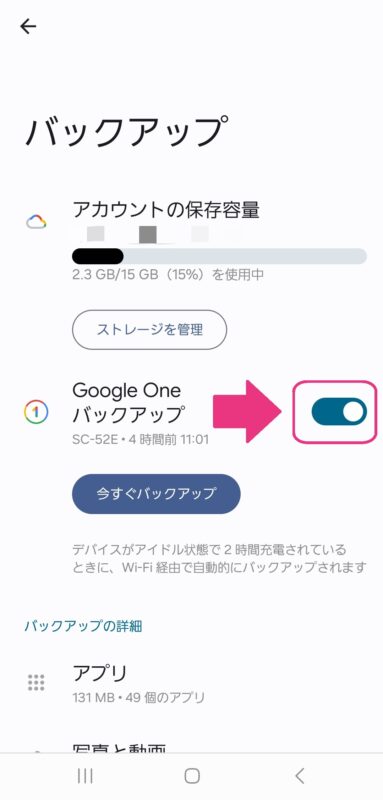The height and width of the screenshot is (800, 383).
Task: Tap the Google One バックアップ label
Action: click(126, 403)
